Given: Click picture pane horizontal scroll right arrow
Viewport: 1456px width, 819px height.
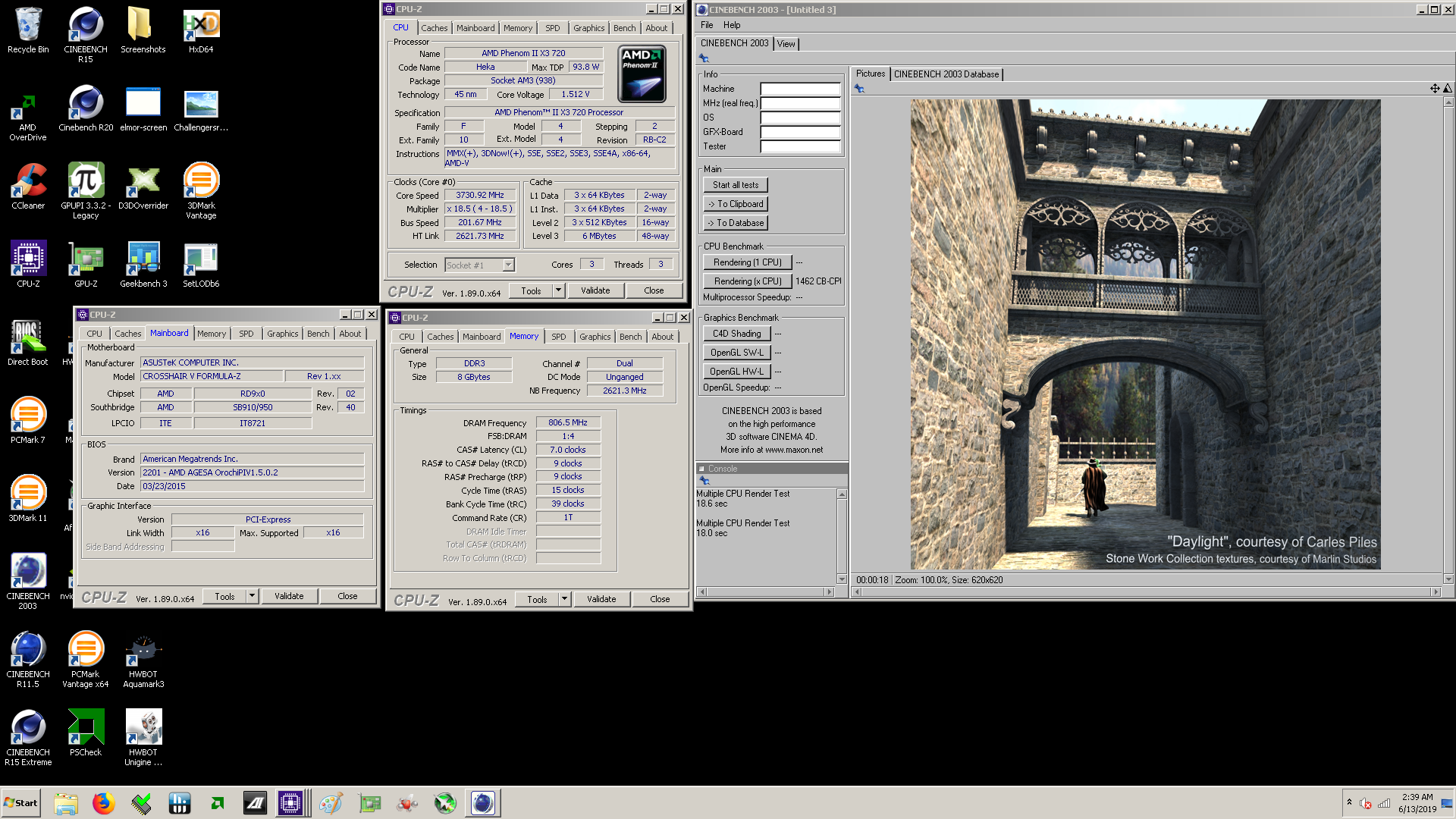Looking at the screenshot, I should [1435, 592].
